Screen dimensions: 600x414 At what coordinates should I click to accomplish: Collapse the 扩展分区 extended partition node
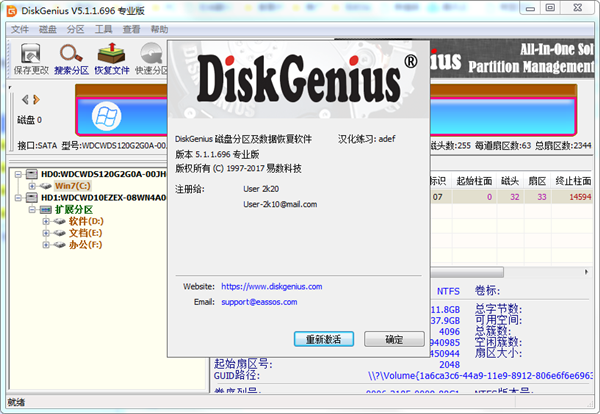(x=34, y=209)
